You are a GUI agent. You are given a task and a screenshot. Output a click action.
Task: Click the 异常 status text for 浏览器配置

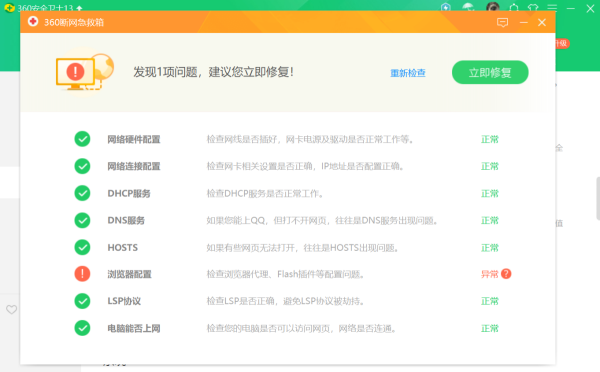[489, 274]
